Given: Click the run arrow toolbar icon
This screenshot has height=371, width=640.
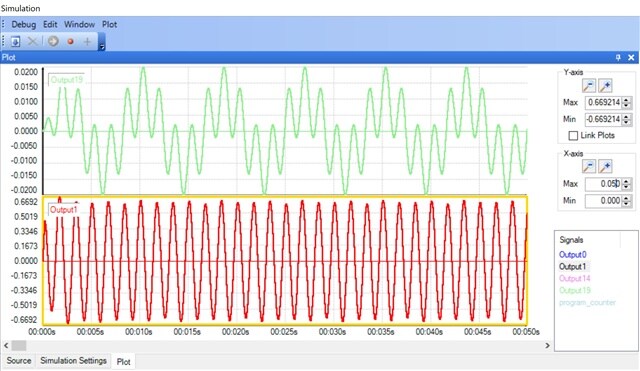Looking at the screenshot, I should click(x=53, y=41).
